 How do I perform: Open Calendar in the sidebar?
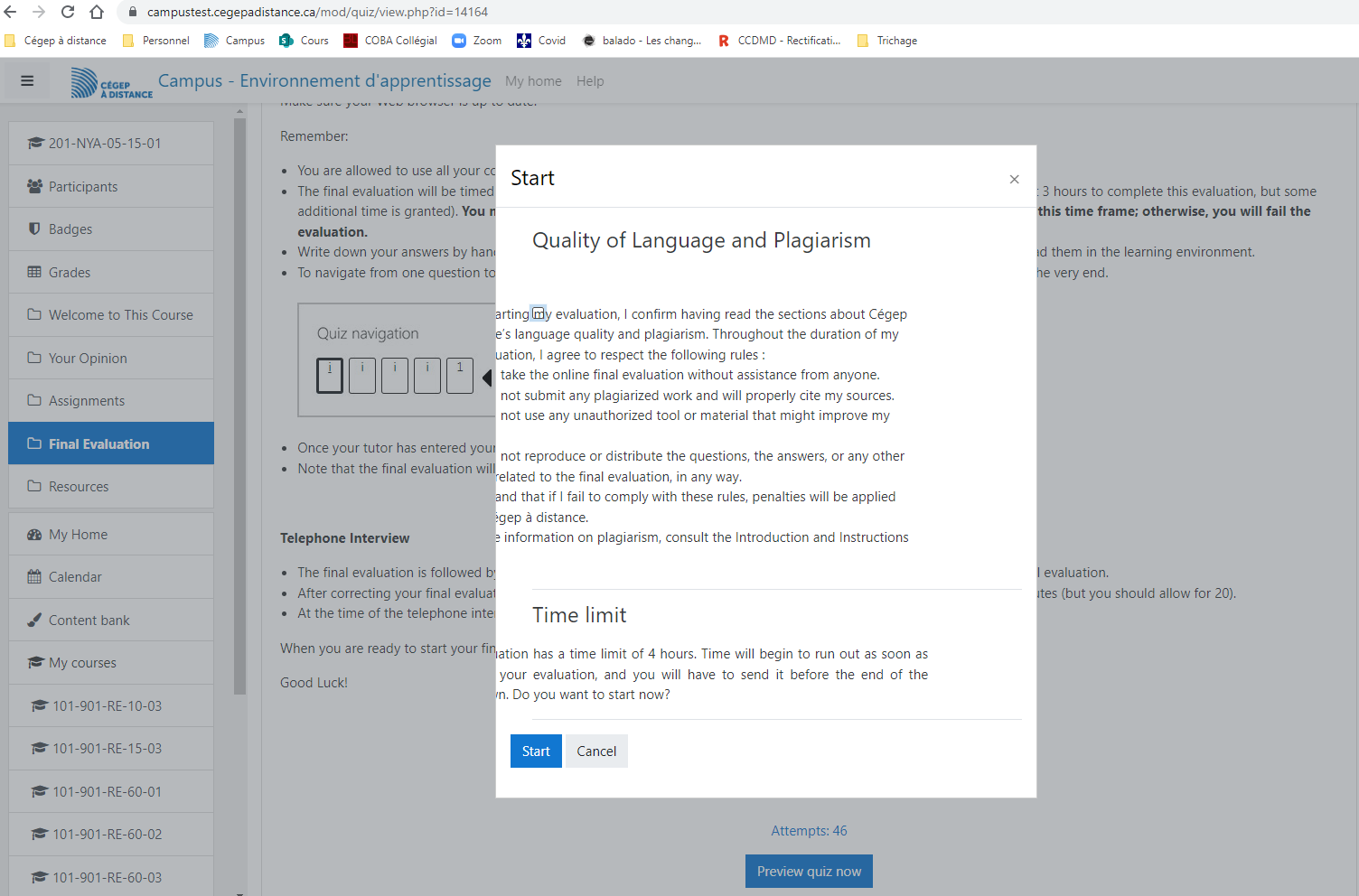75,577
